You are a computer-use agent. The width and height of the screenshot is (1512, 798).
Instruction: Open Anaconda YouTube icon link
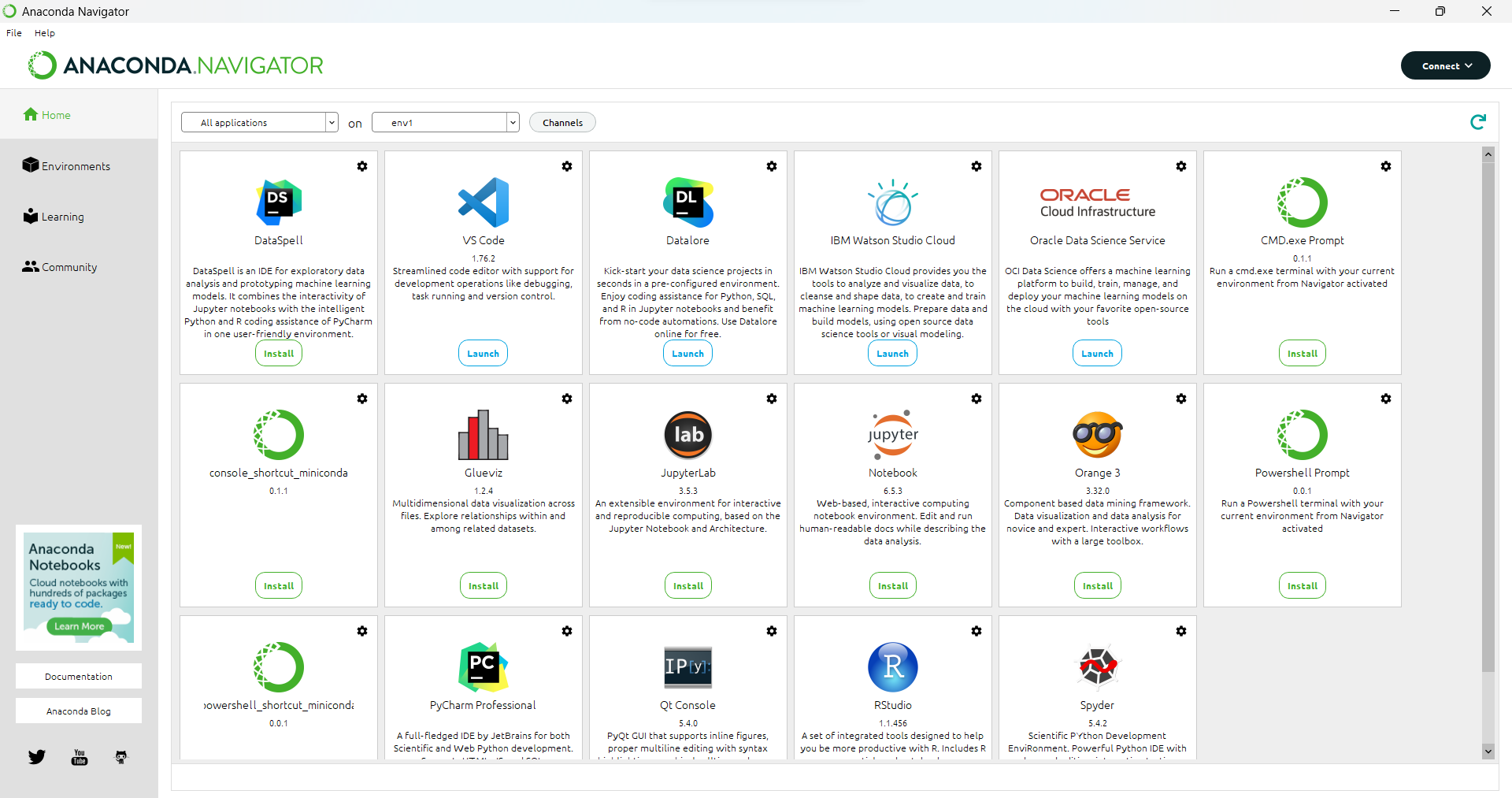pyautogui.click(x=80, y=757)
